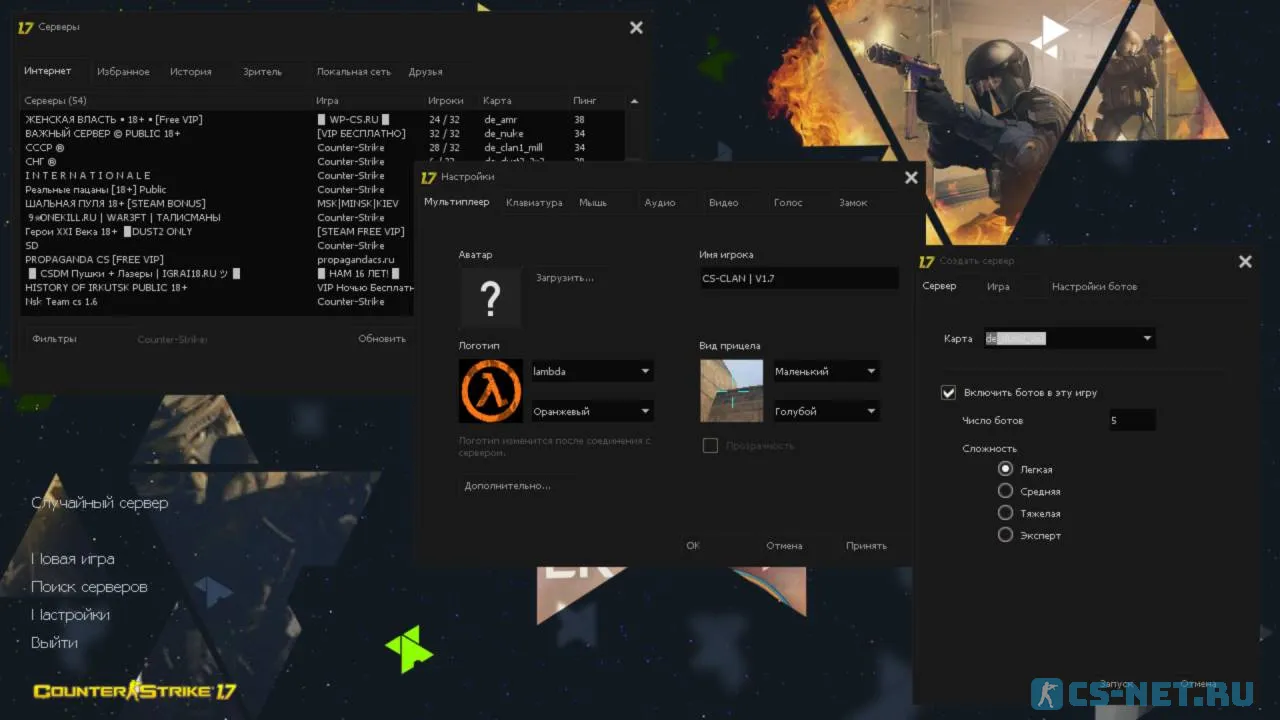Click Обновить button in Servers window
Screen dimensions: 1280x720
pos(382,339)
